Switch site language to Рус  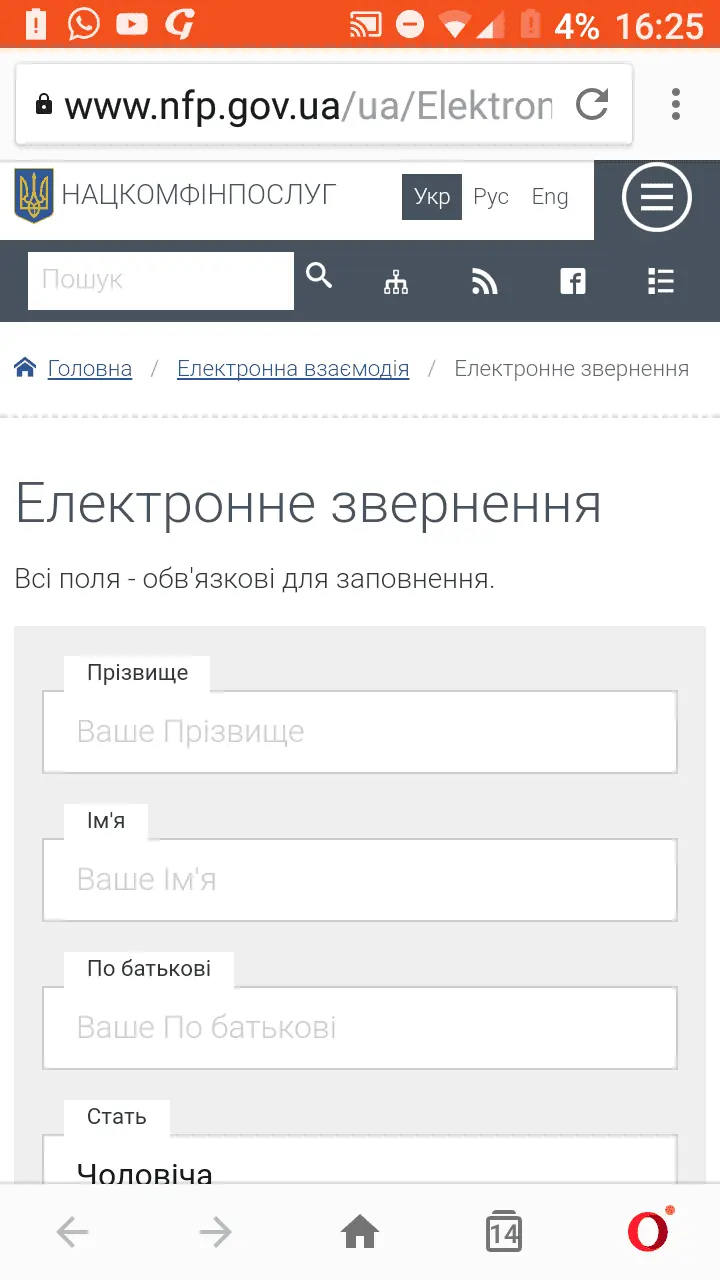pyautogui.click(x=491, y=197)
